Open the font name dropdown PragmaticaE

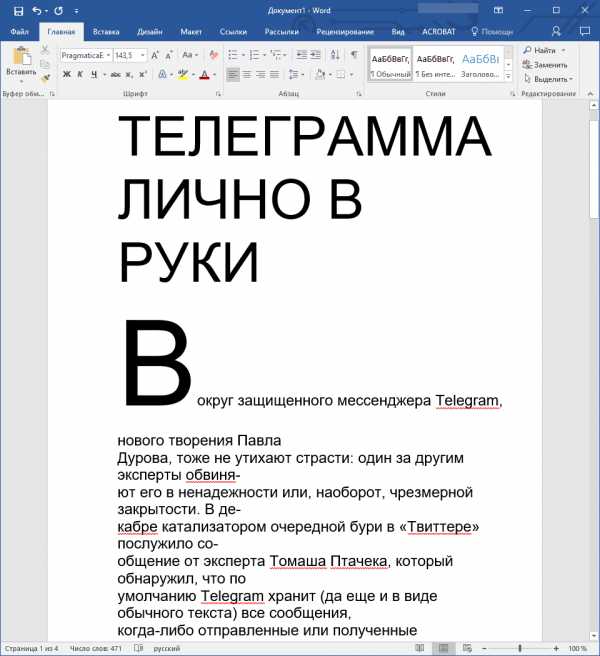pyautogui.click(x=86, y=55)
